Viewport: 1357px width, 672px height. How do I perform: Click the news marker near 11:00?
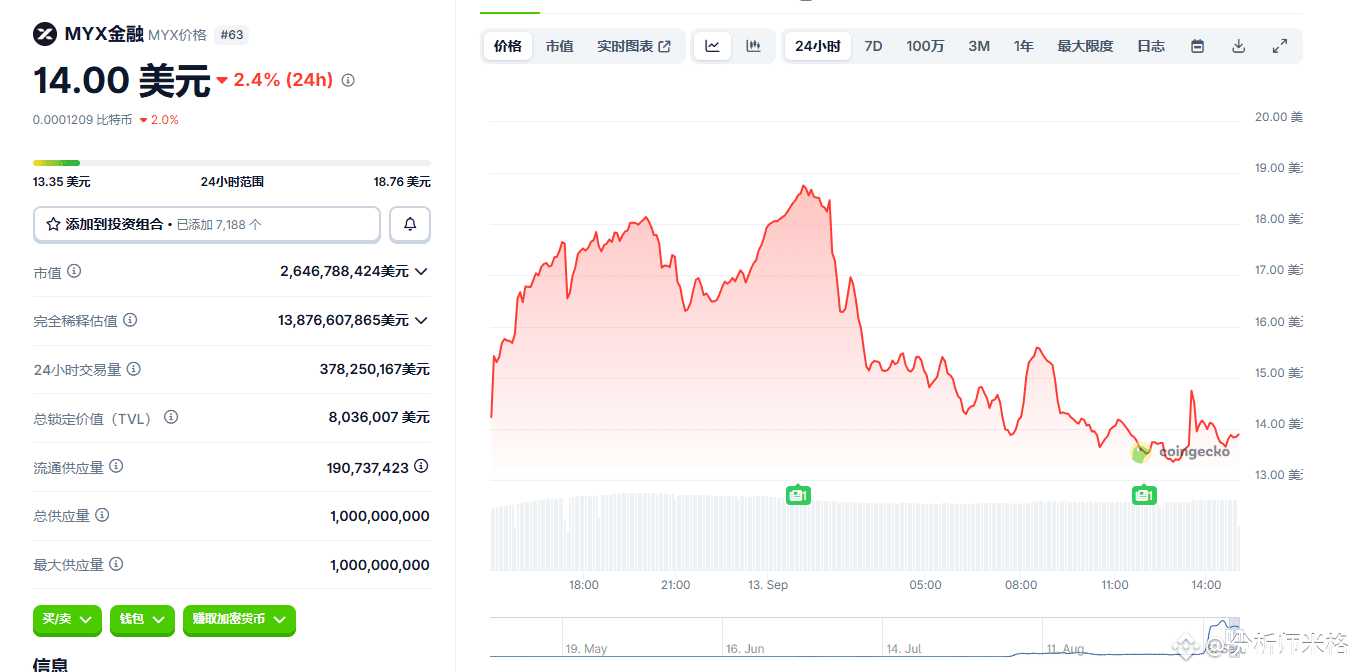(x=1144, y=494)
